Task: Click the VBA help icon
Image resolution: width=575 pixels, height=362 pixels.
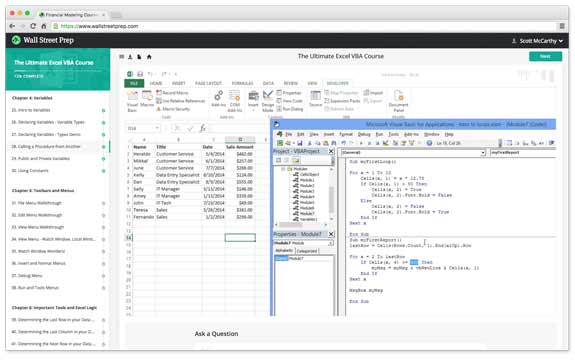Action: [429, 143]
